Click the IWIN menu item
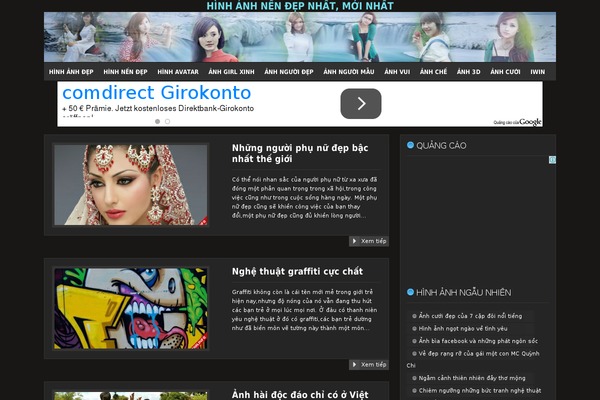Viewport: 600px width, 400px height. pyautogui.click(x=538, y=72)
